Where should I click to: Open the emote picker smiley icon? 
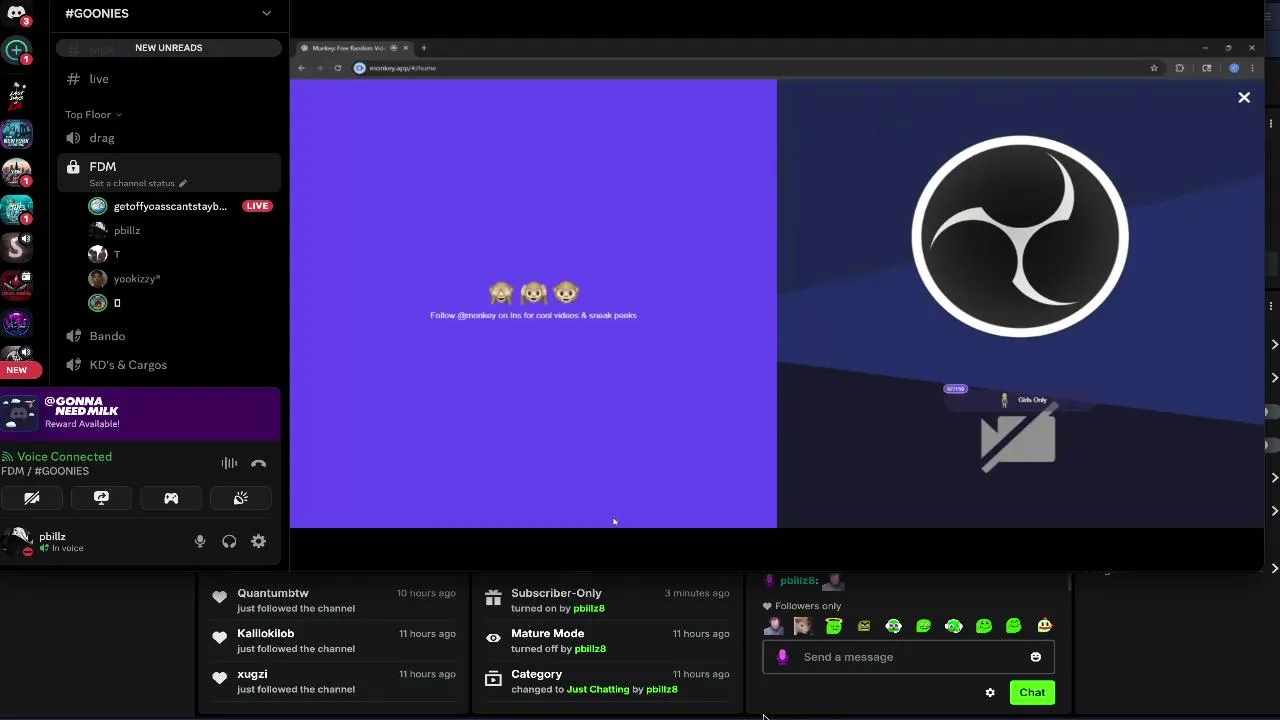point(1036,657)
